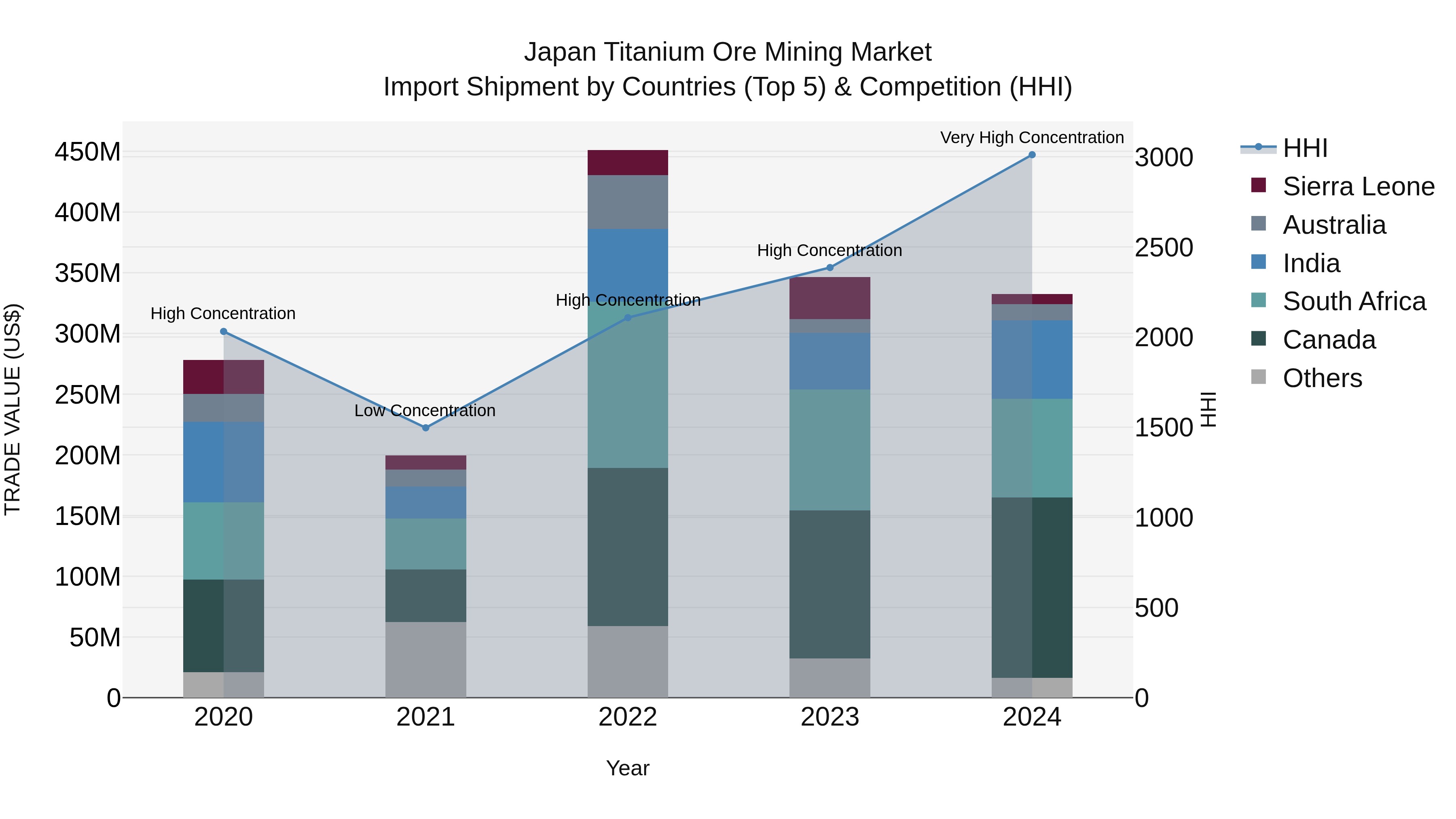Select the Canada segment of 2023 bar
This screenshot has height=819, width=1456.
pyautogui.click(x=830, y=584)
